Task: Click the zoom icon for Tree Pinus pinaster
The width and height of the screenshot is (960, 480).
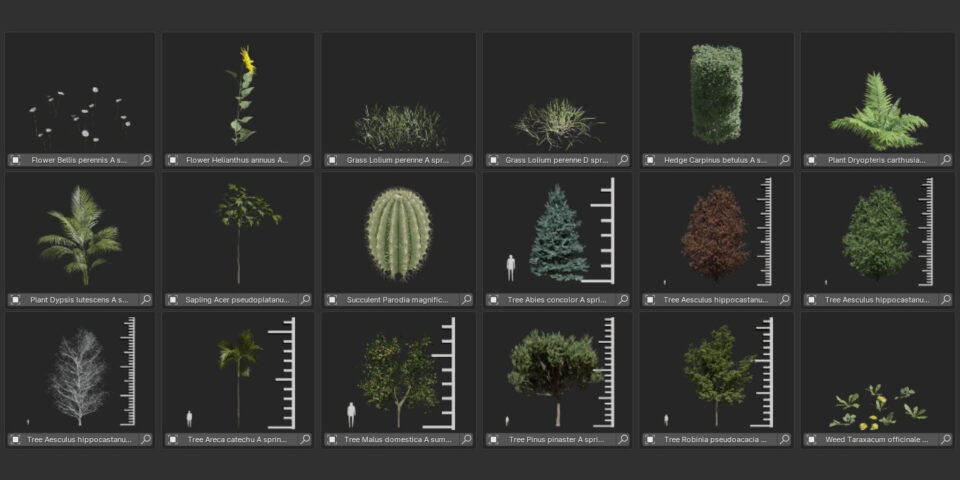Action: tap(623, 439)
